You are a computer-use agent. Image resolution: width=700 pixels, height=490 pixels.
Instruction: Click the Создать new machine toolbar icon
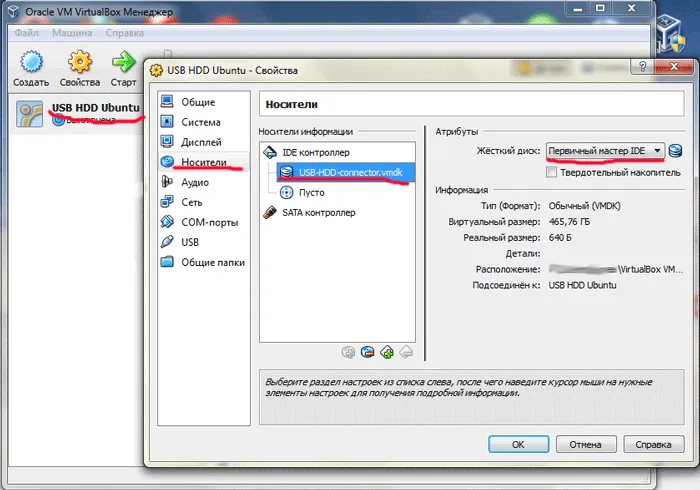click(31, 62)
